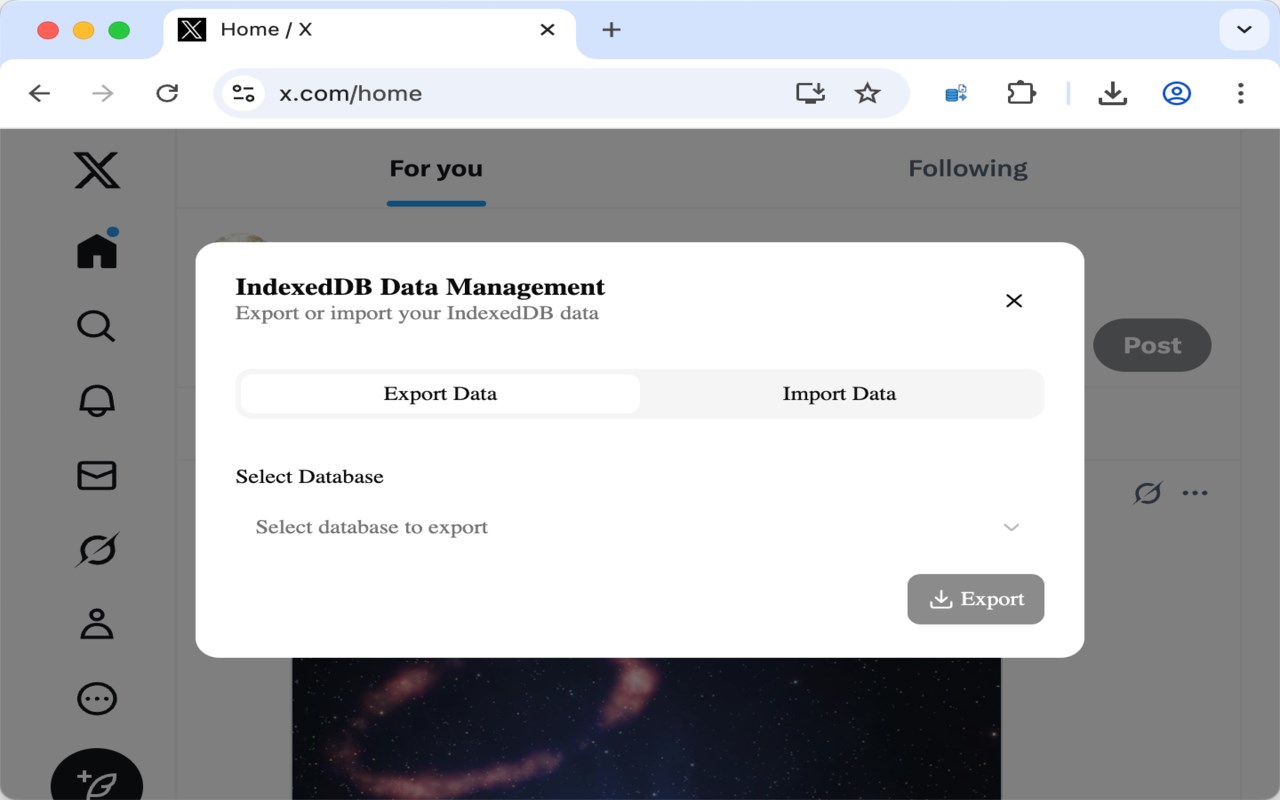Open the Messages envelope icon

[97, 475]
